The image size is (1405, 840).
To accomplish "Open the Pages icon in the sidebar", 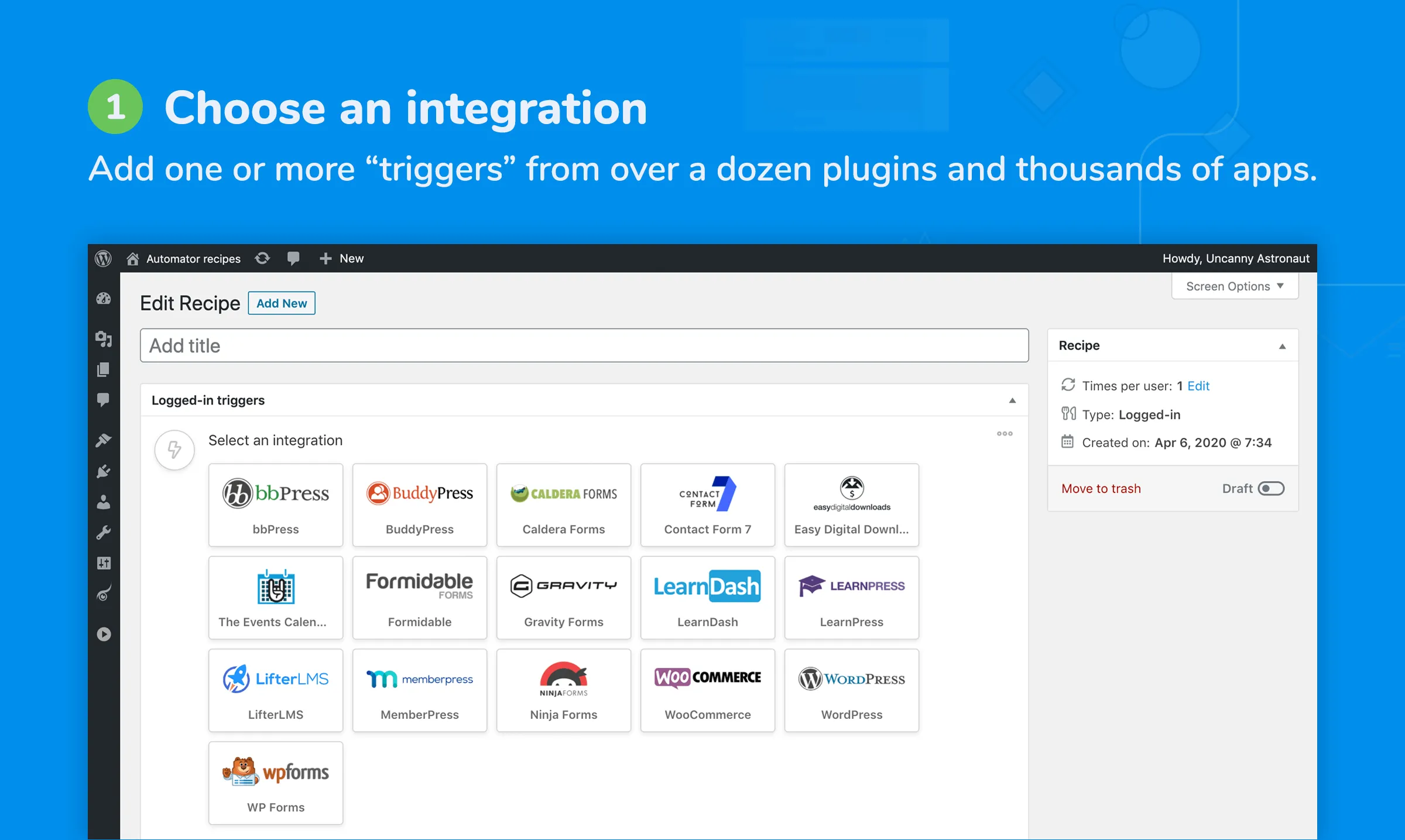I will pos(104,369).
